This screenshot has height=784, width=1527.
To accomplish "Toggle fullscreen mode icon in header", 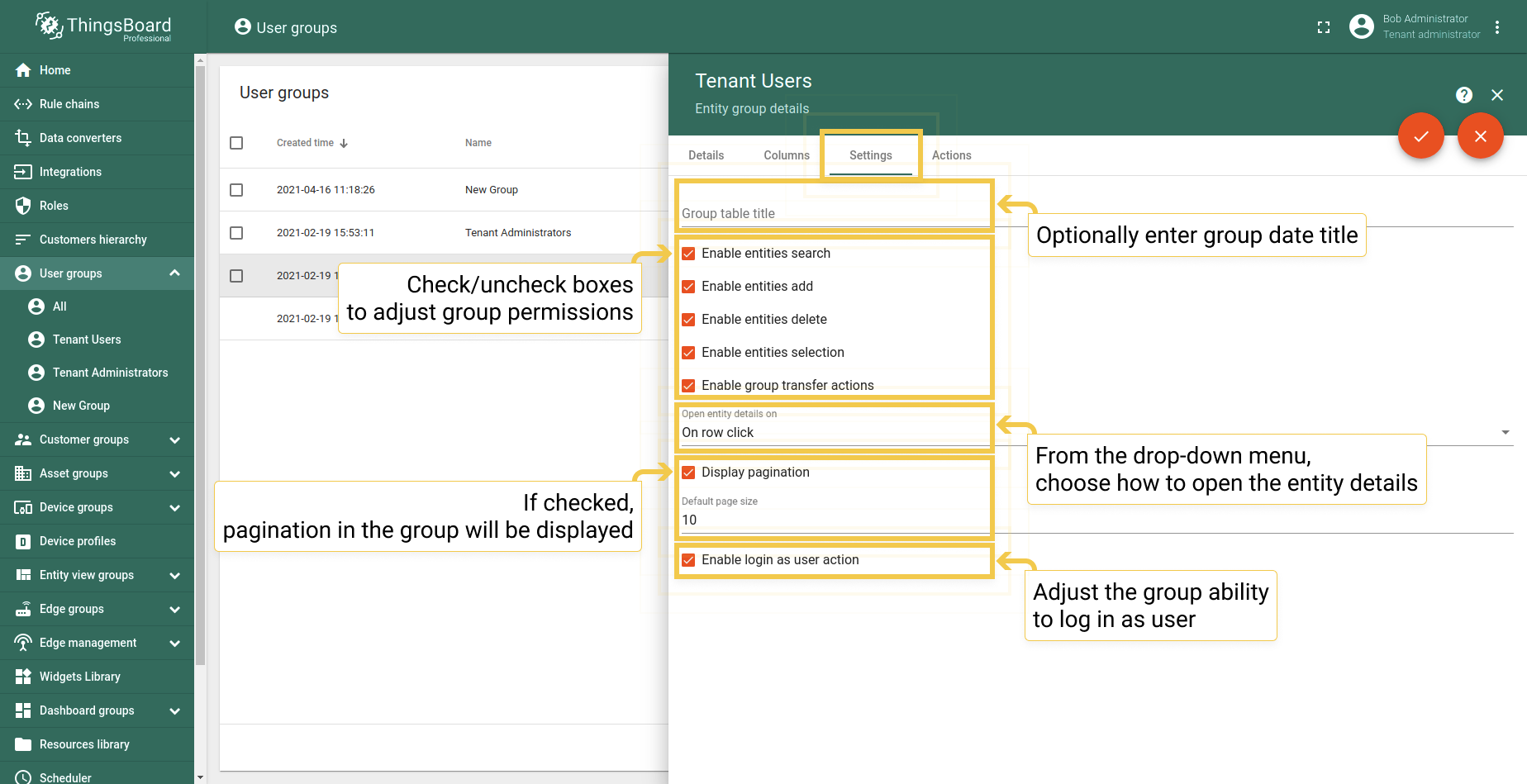I will (1324, 27).
